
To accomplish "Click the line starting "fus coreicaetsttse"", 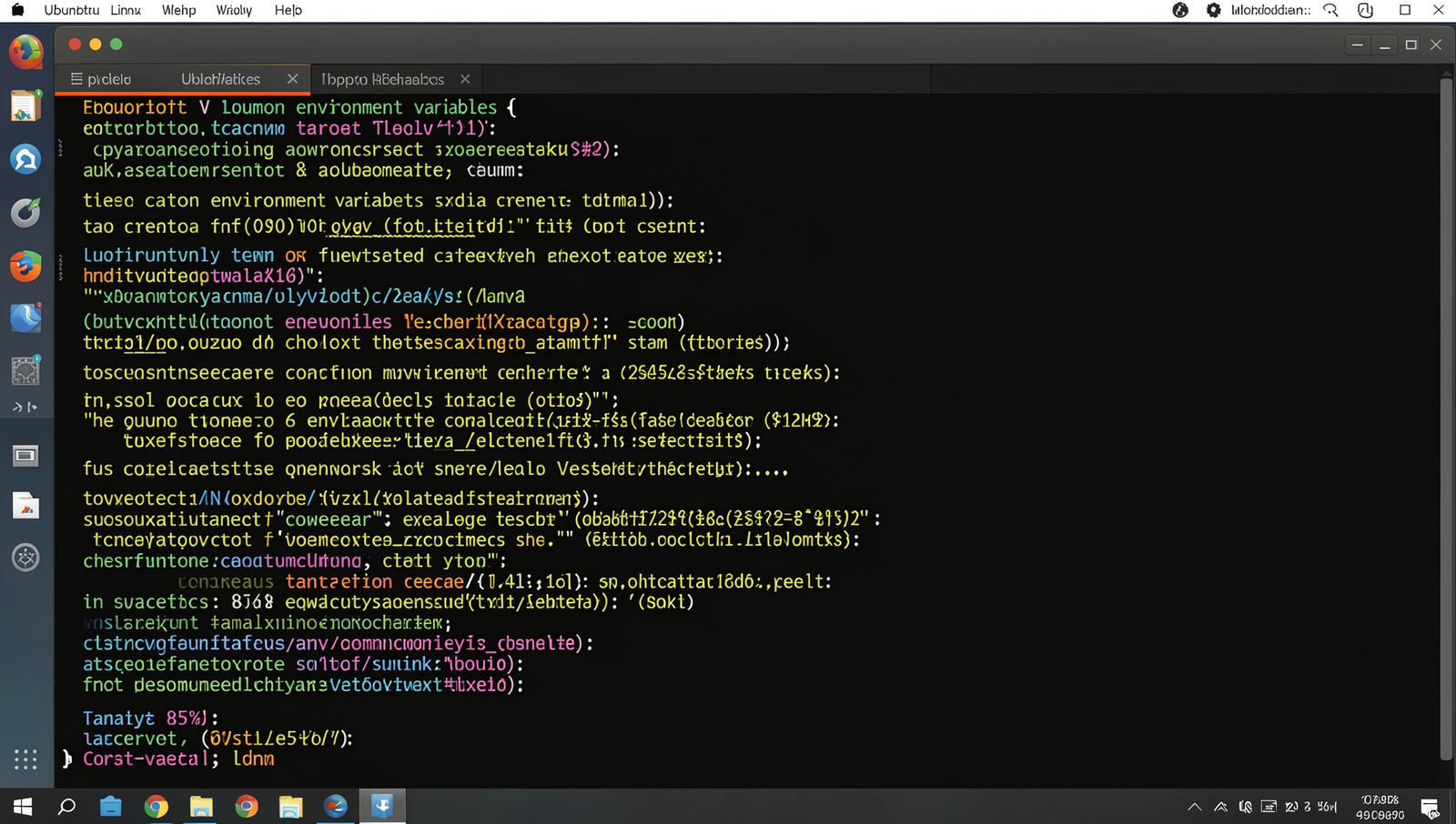I will pos(435,469).
